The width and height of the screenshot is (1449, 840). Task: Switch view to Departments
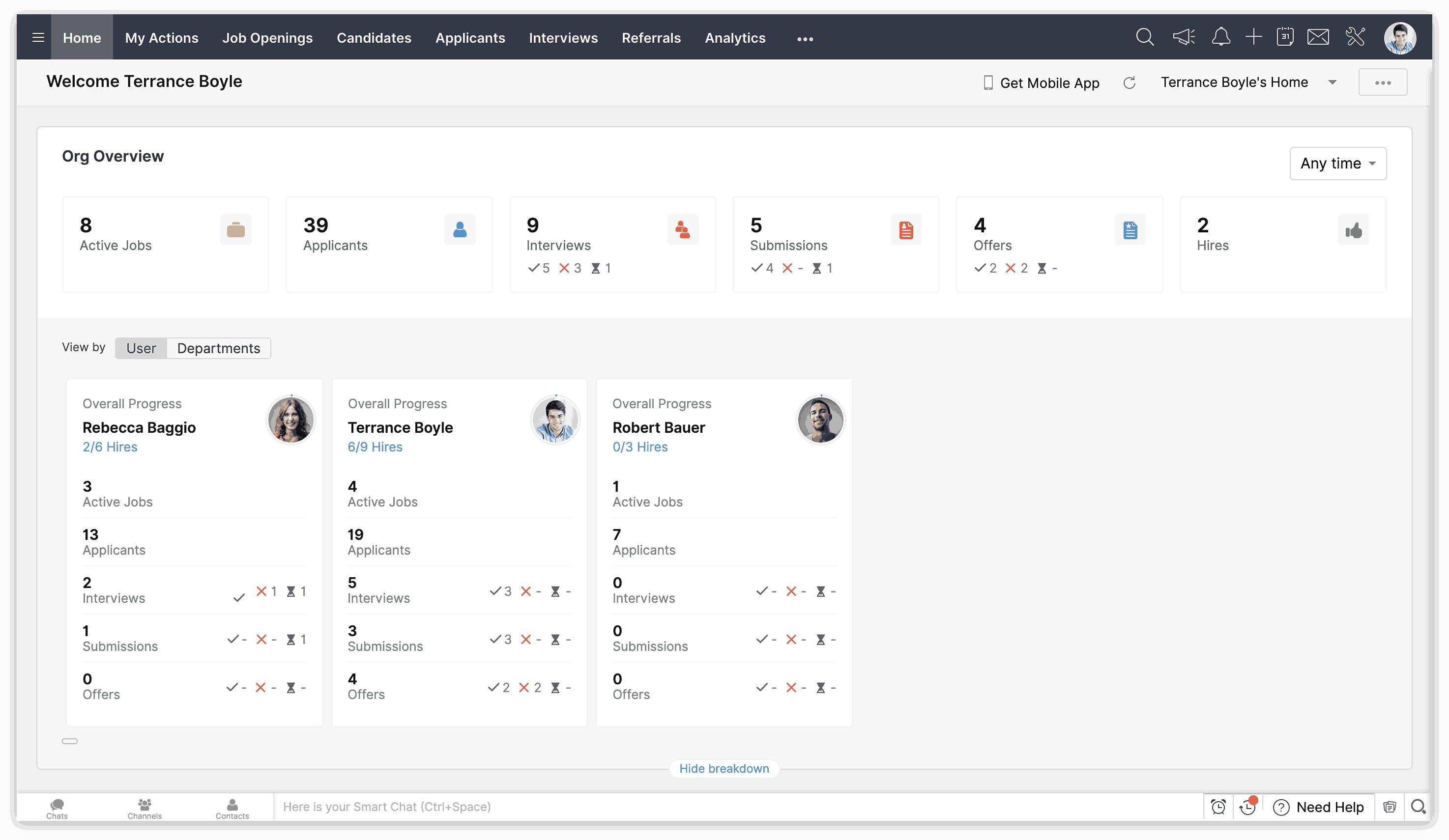point(219,348)
